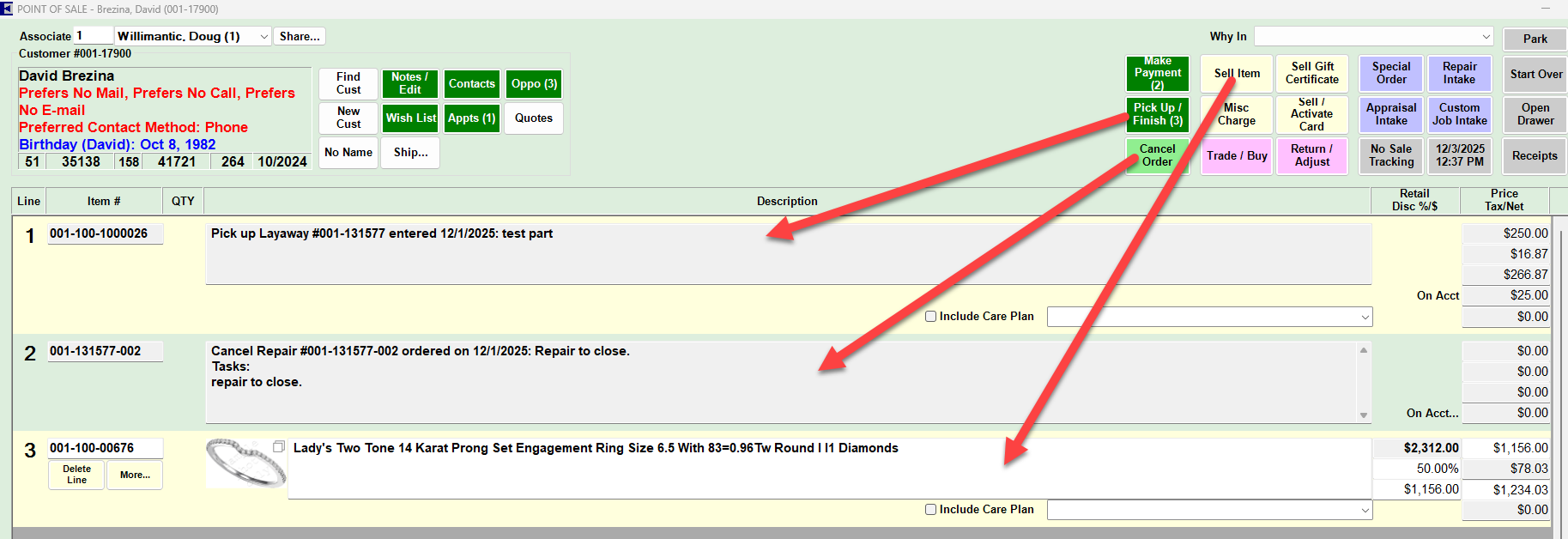
Task: Expand the Why In dropdown
Action: [1486, 37]
